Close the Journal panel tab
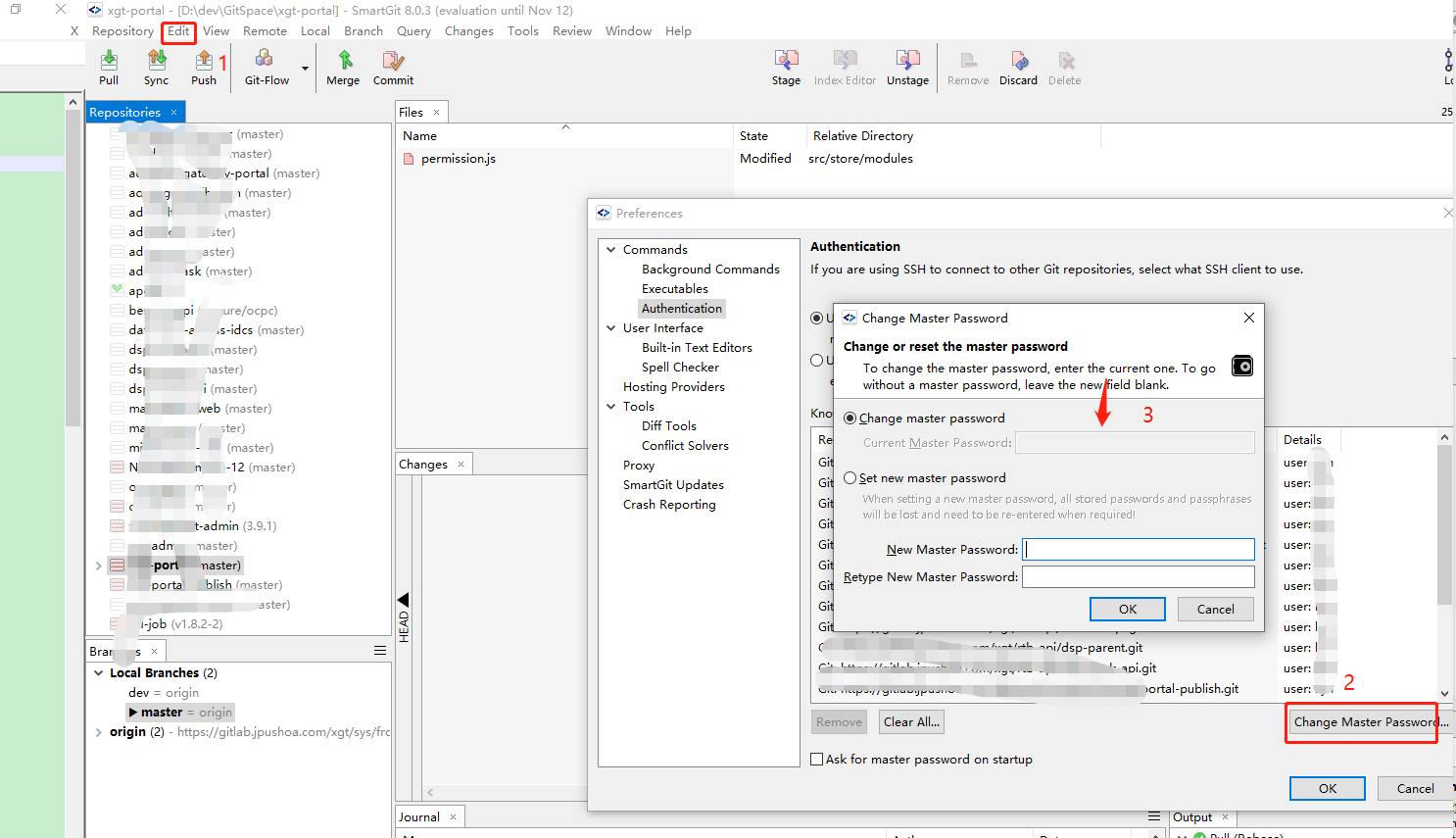 pos(453,816)
